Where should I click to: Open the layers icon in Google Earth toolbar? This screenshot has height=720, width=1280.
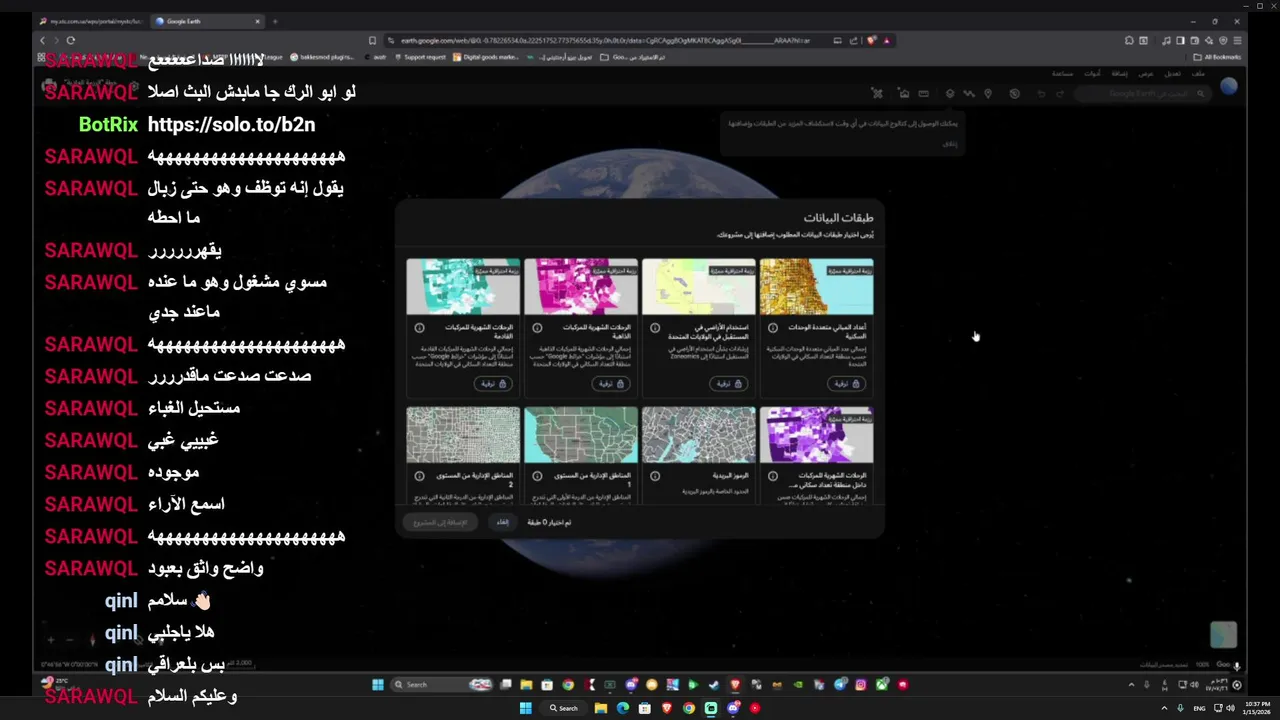click(950, 93)
